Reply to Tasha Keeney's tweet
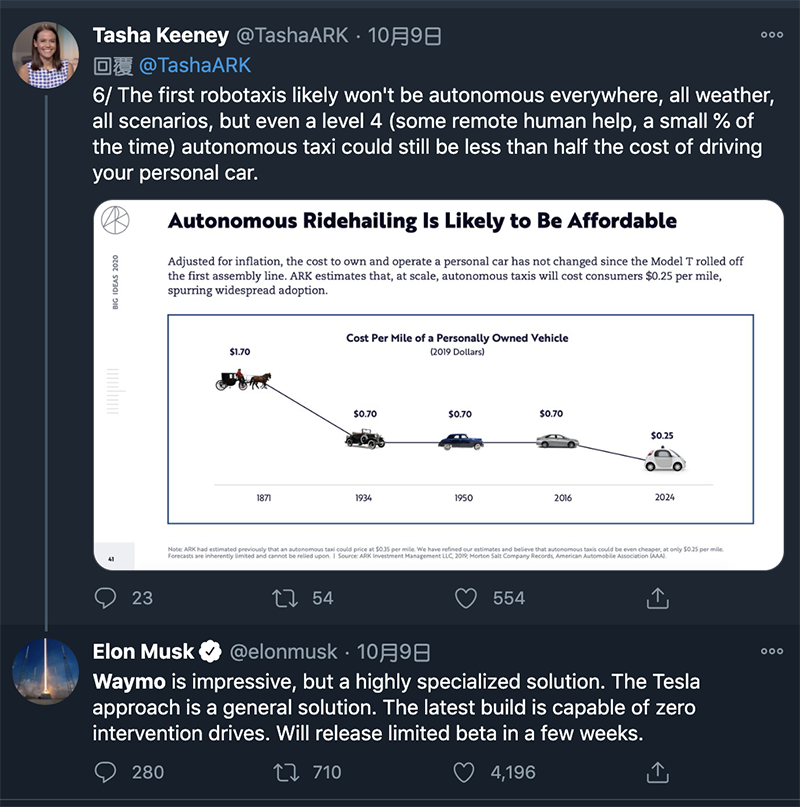 pos(106,598)
